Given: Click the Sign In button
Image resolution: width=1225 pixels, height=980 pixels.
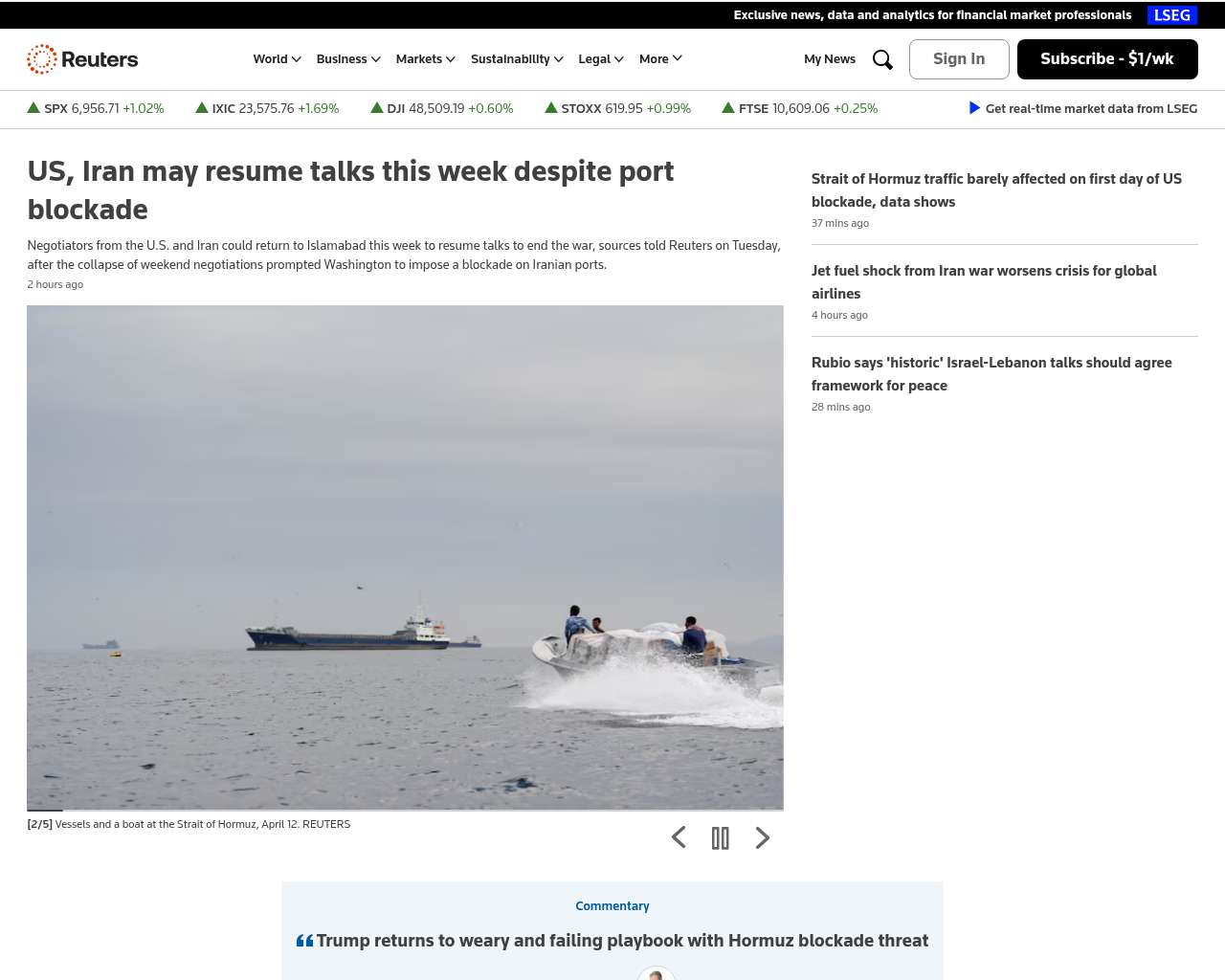Looking at the screenshot, I should pyautogui.click(x=959, y=59).
